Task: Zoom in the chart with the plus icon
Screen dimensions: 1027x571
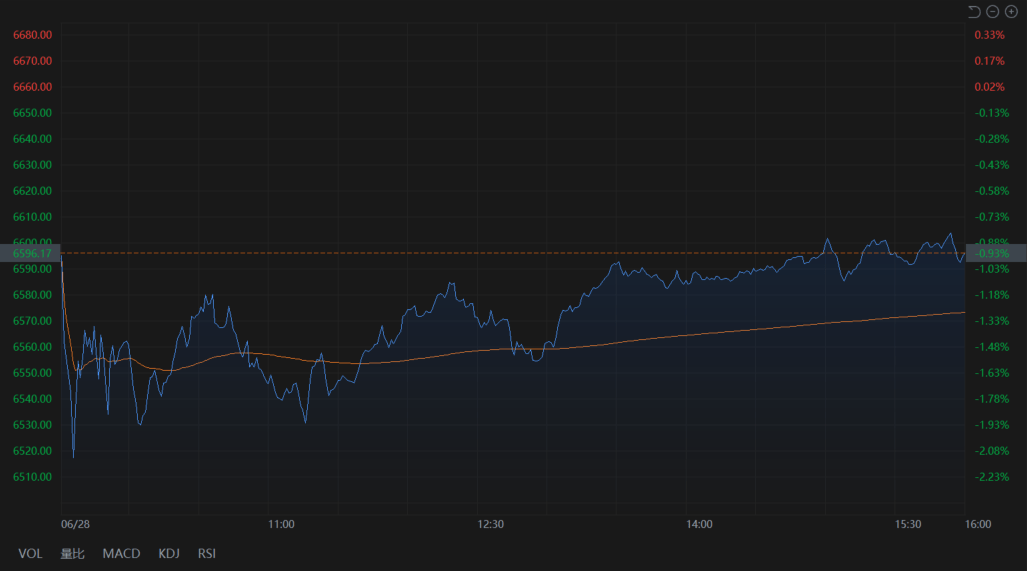Action: click(x=1011, y=12)
